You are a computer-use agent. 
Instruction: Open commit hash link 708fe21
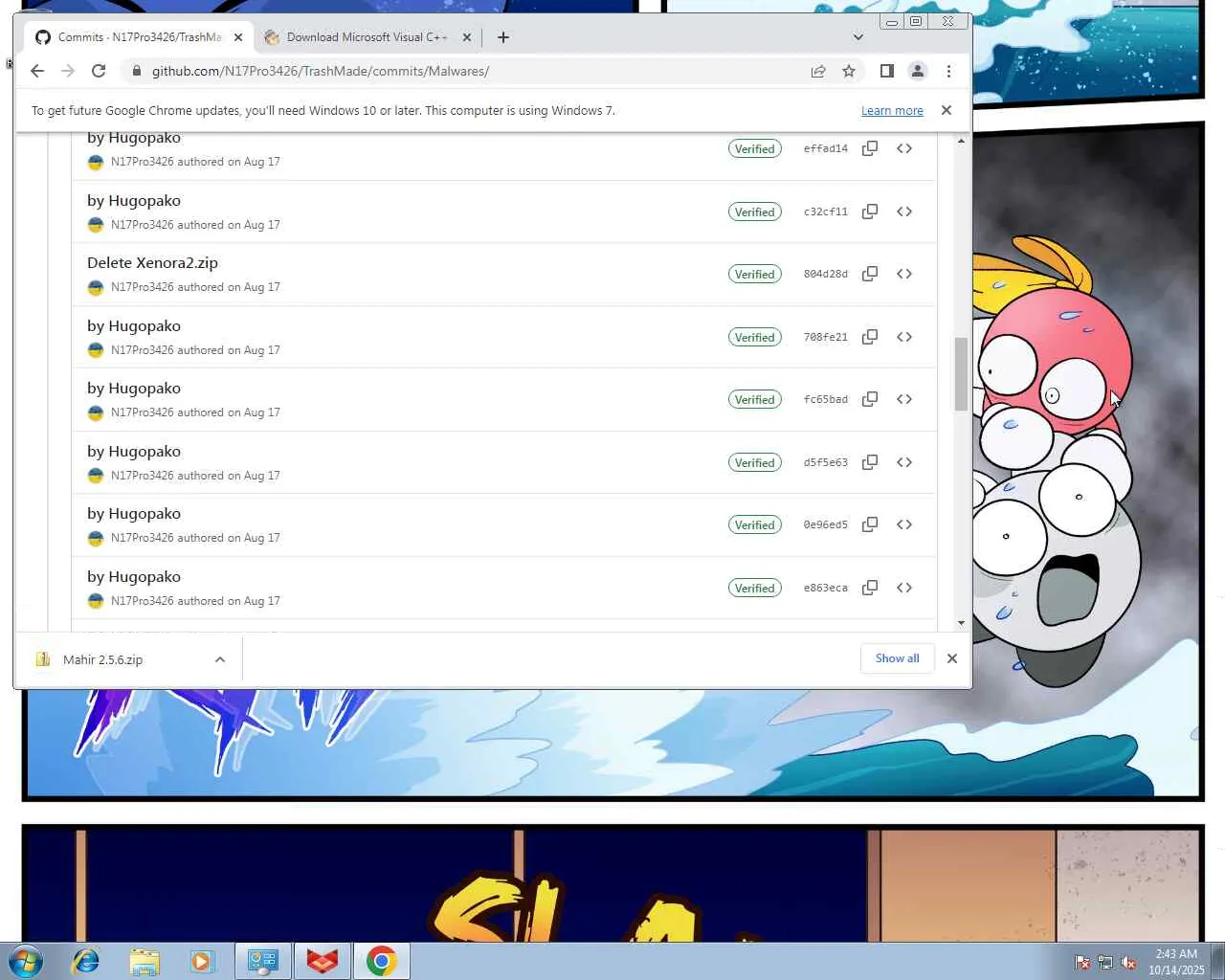[x=826, y=337]
